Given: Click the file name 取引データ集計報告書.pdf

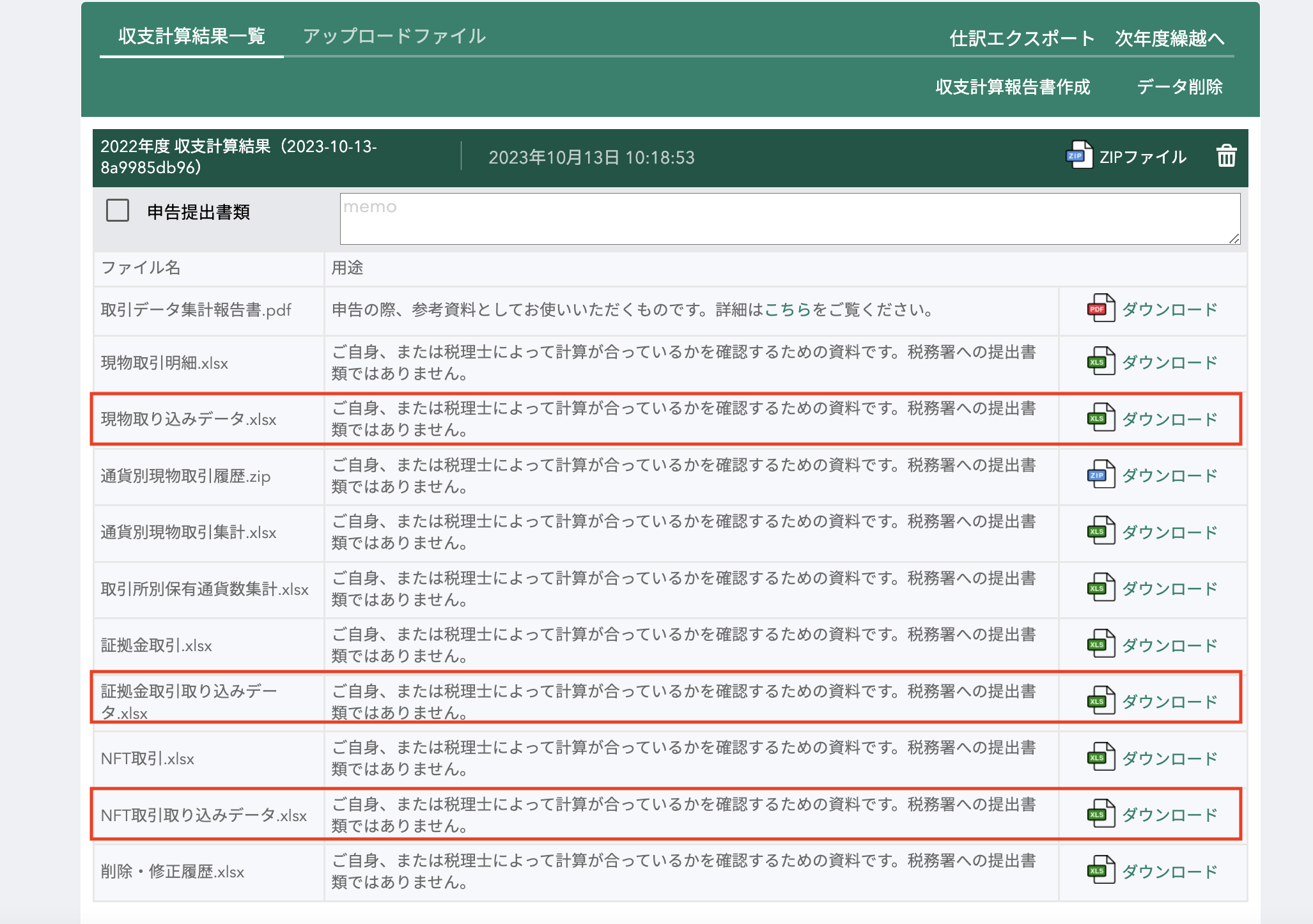Looking at the screenshot, I should (x=196, y=310).
